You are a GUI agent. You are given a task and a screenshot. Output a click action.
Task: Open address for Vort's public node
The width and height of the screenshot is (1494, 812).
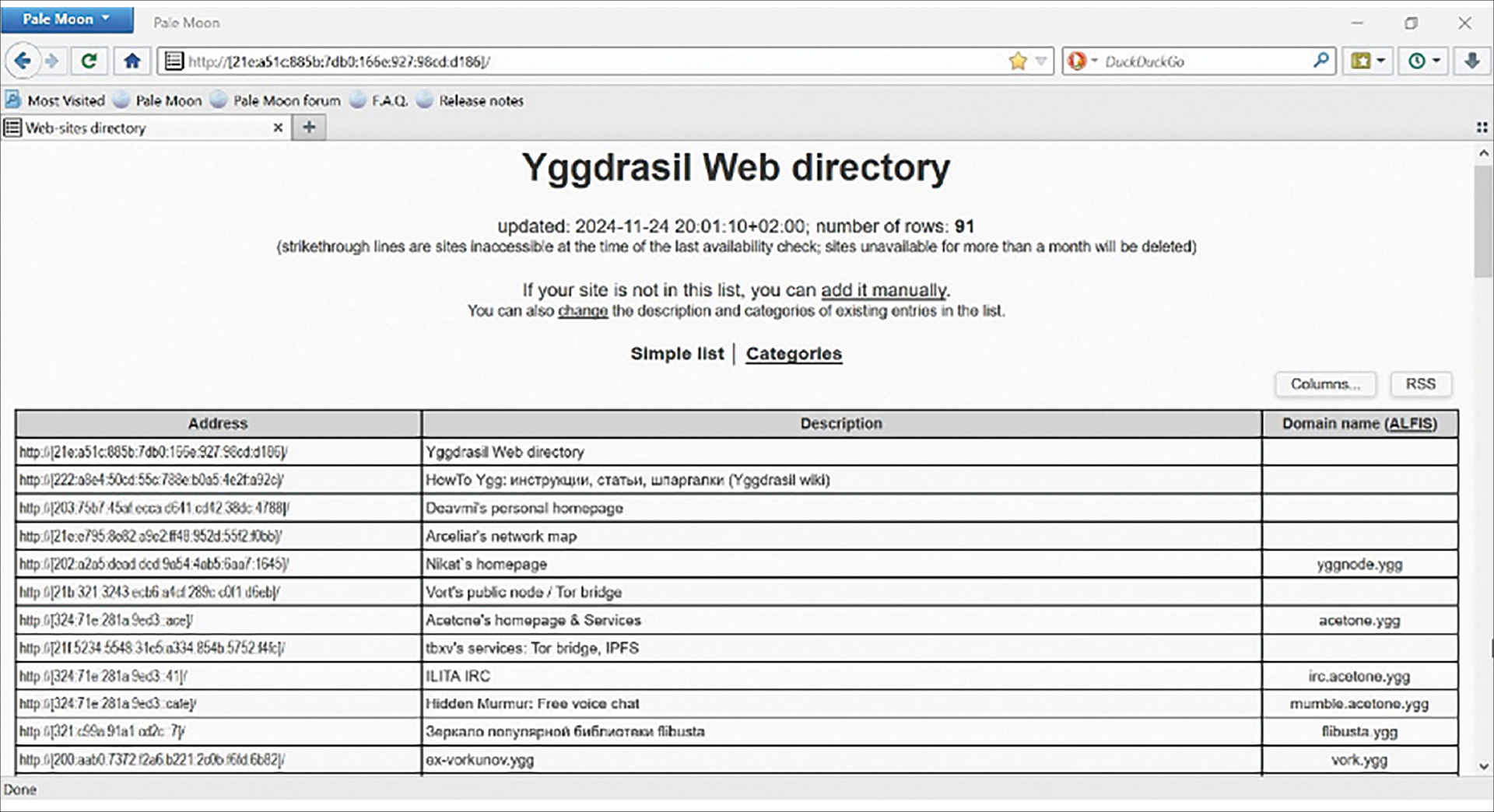click(x=150, y=592)
